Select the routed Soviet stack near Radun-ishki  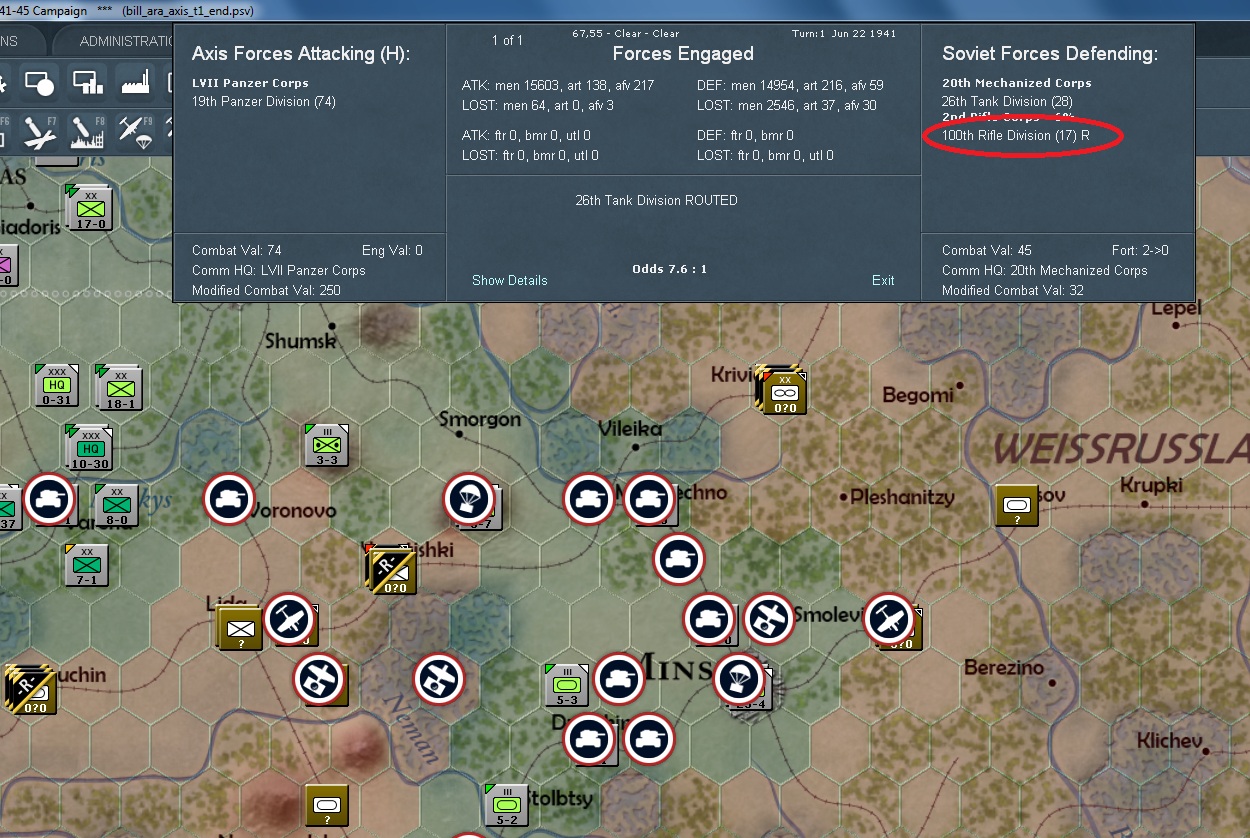coord(391,571)
